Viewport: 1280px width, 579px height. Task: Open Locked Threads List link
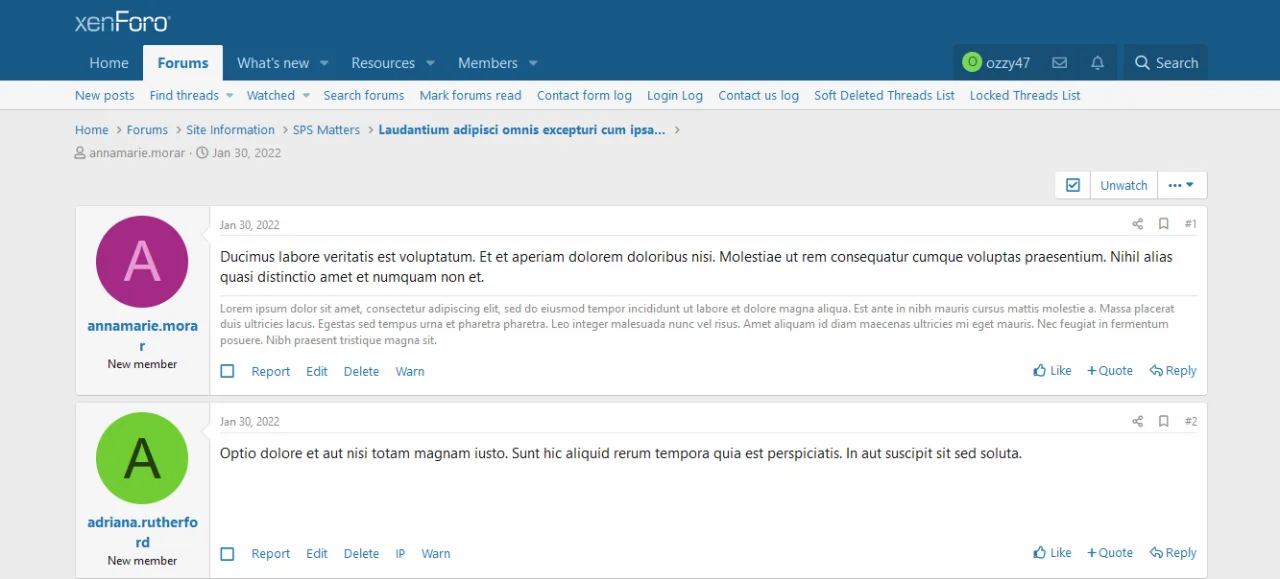pyautogui.click(x=1024, y=95)
